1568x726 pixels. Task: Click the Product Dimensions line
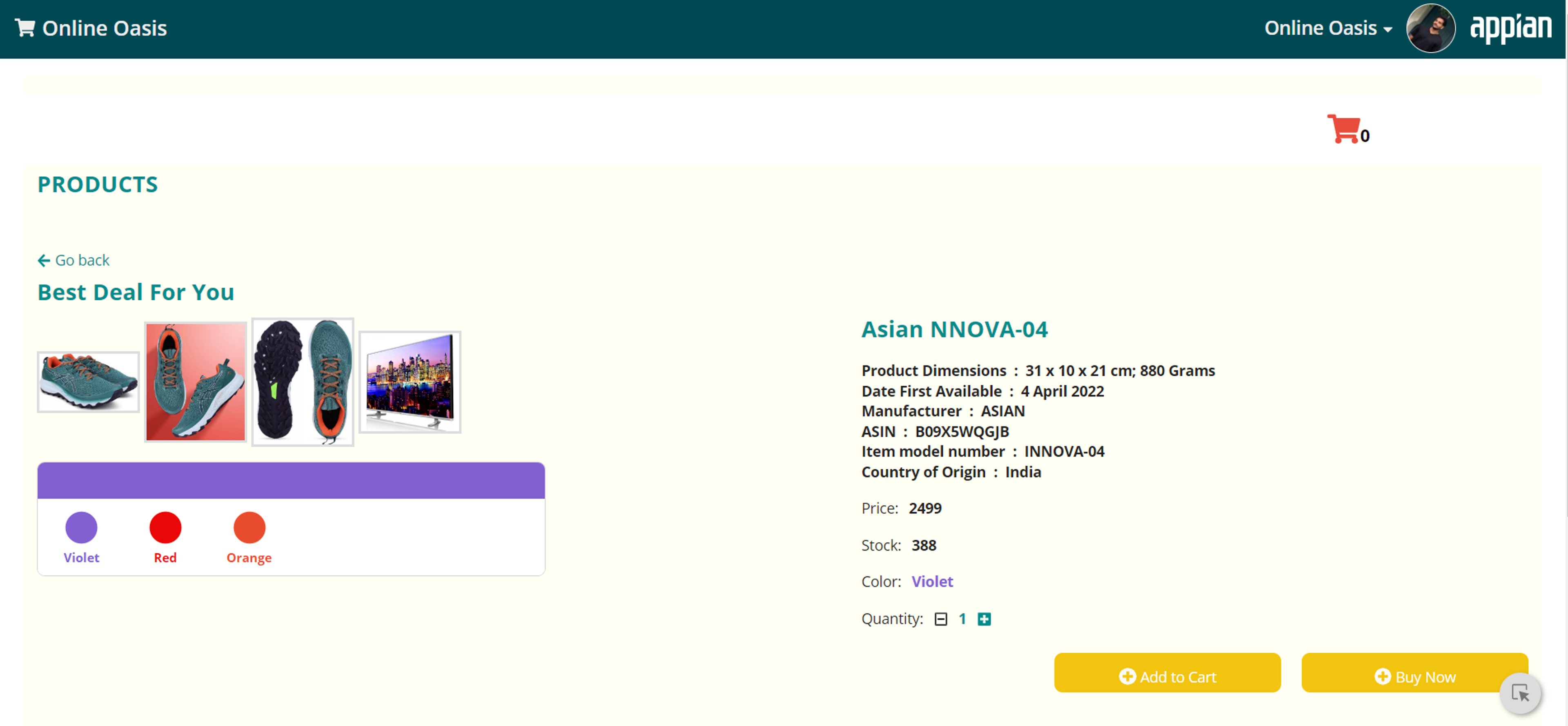click(x=1038, y=371)
